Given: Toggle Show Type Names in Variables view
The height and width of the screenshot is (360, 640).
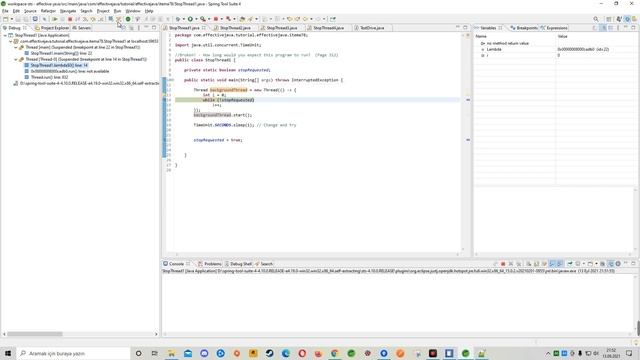Looking at the screenshot, I should tap(594, 27).
